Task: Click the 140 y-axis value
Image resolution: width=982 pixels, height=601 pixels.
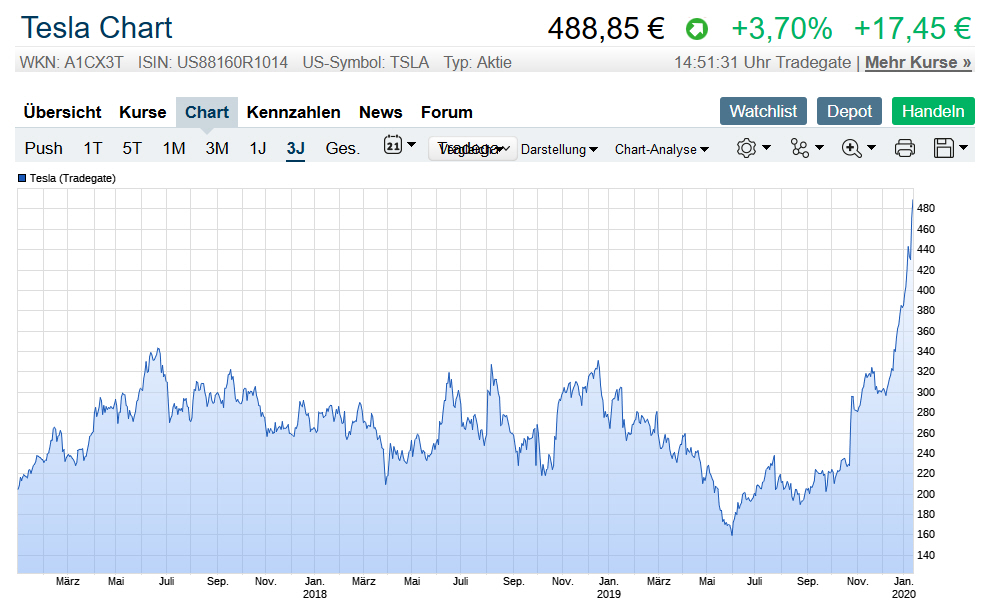Action: (x=926, y=555)
